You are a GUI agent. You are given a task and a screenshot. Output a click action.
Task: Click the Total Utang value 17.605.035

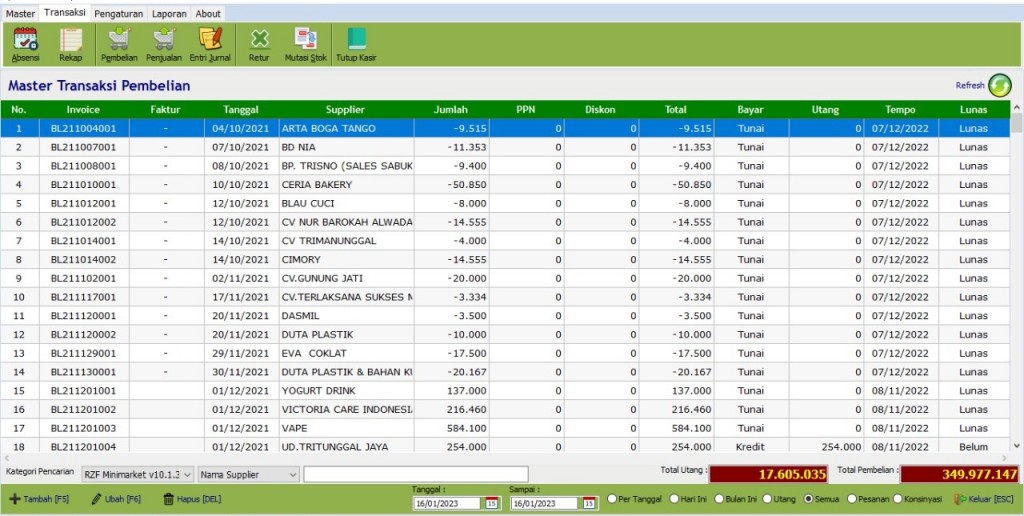tap(769, 474)
